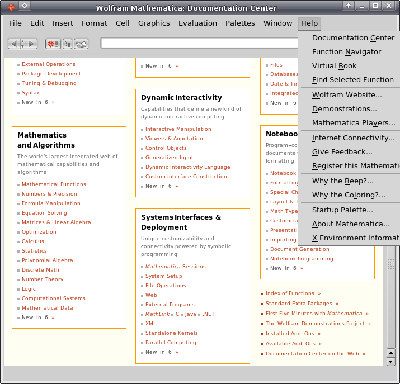Screen dimensions: 400x384
Task: Open the Control Objects link
Action: (166, 148)
